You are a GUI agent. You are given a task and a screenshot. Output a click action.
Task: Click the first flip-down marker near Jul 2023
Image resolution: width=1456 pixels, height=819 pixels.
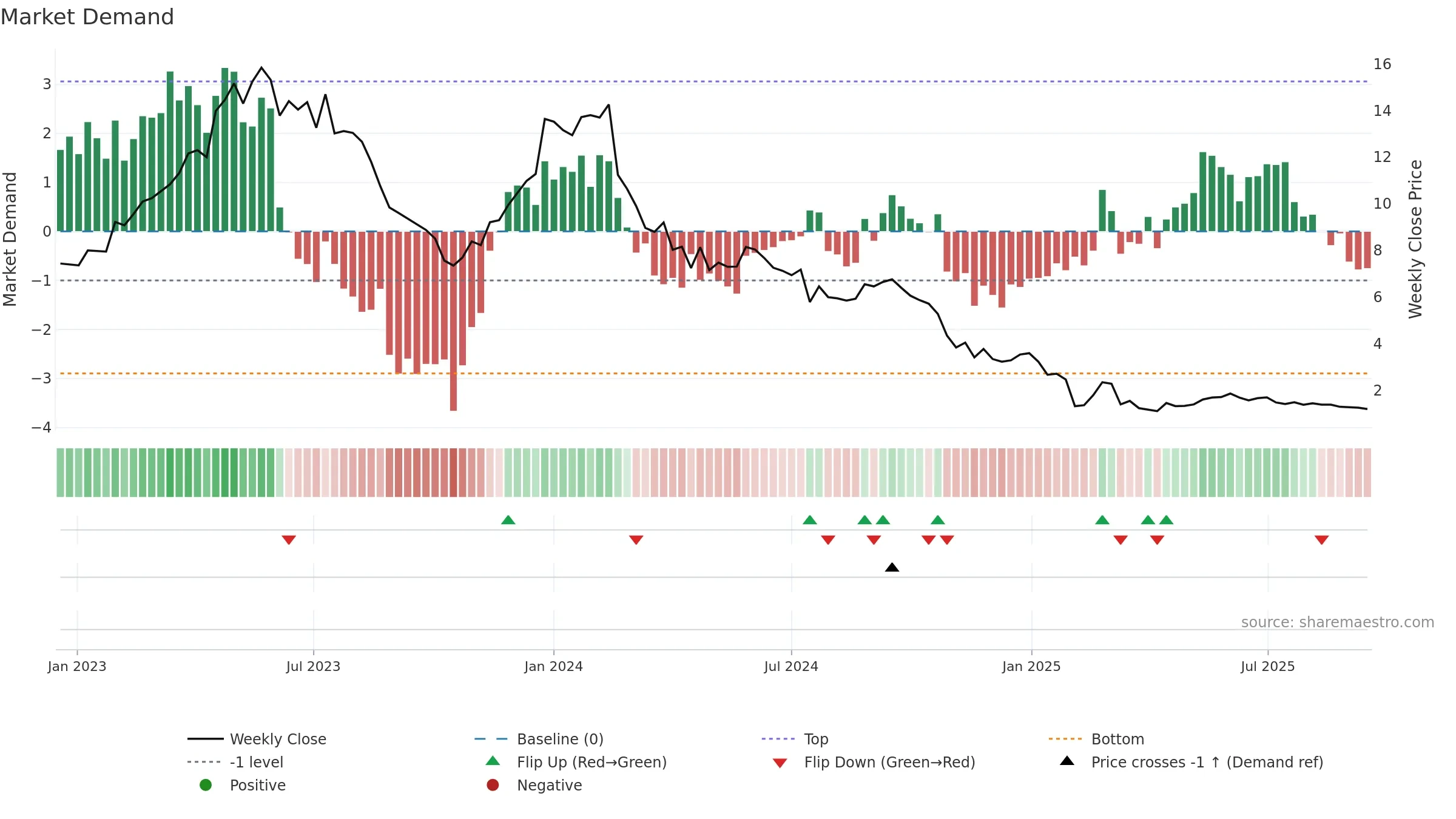(289, 540)
